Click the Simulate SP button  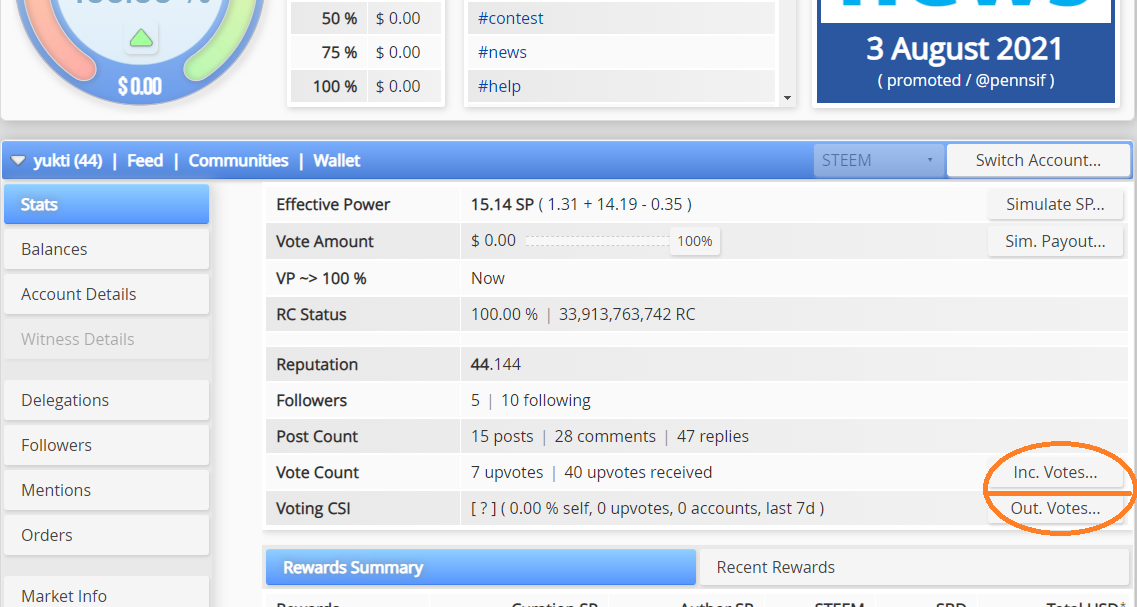point(1055,205)
